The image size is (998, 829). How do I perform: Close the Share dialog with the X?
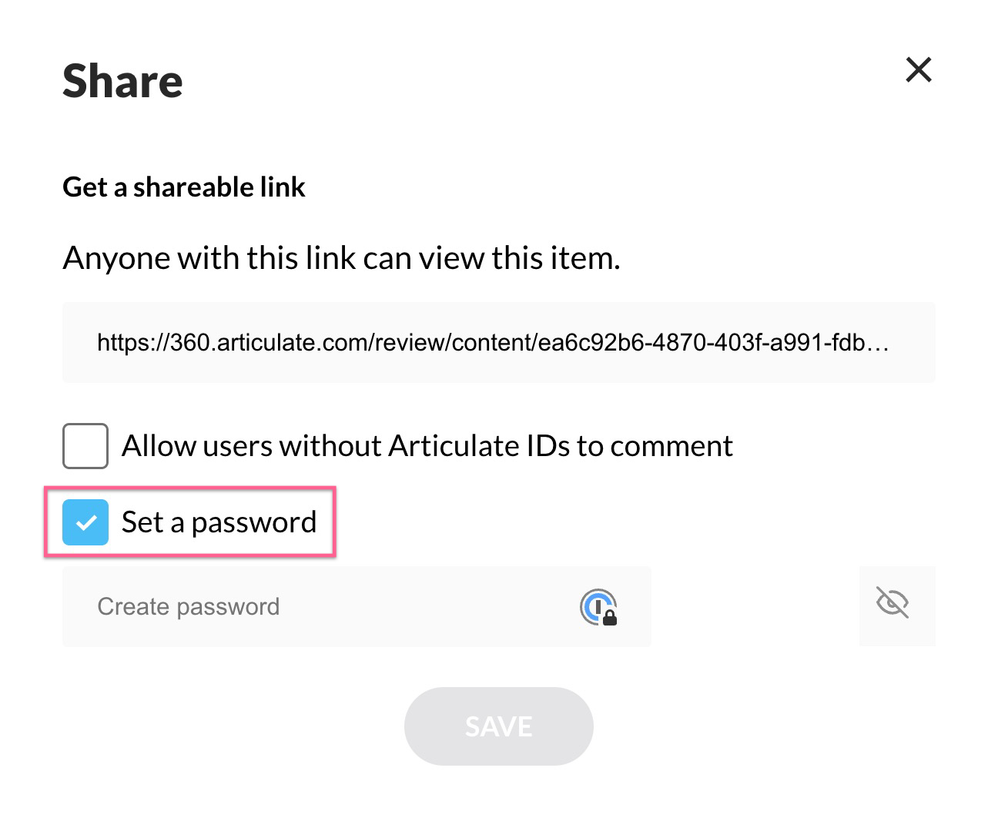tap(918, 70)
